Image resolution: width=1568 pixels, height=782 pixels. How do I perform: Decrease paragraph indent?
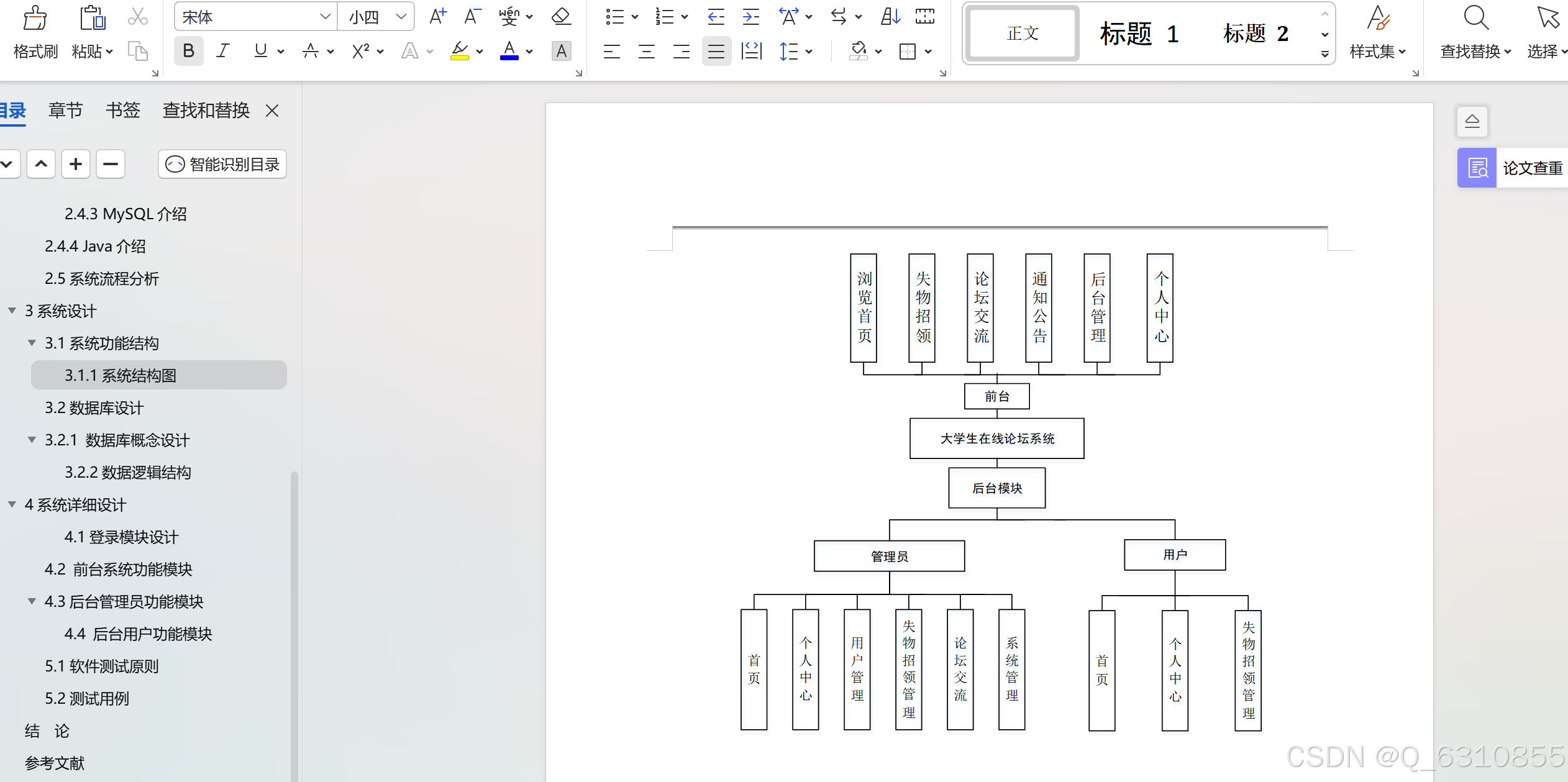[716, 17]
